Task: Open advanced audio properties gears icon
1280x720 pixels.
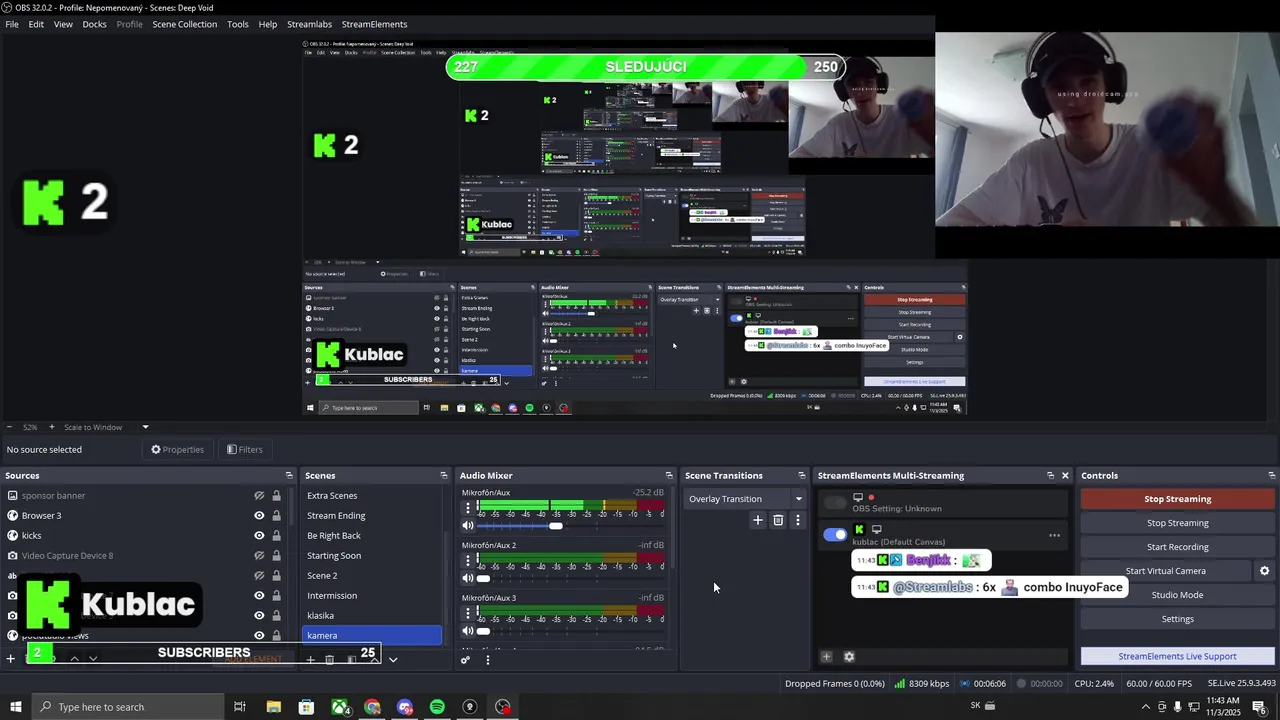Action: point(465,660)
